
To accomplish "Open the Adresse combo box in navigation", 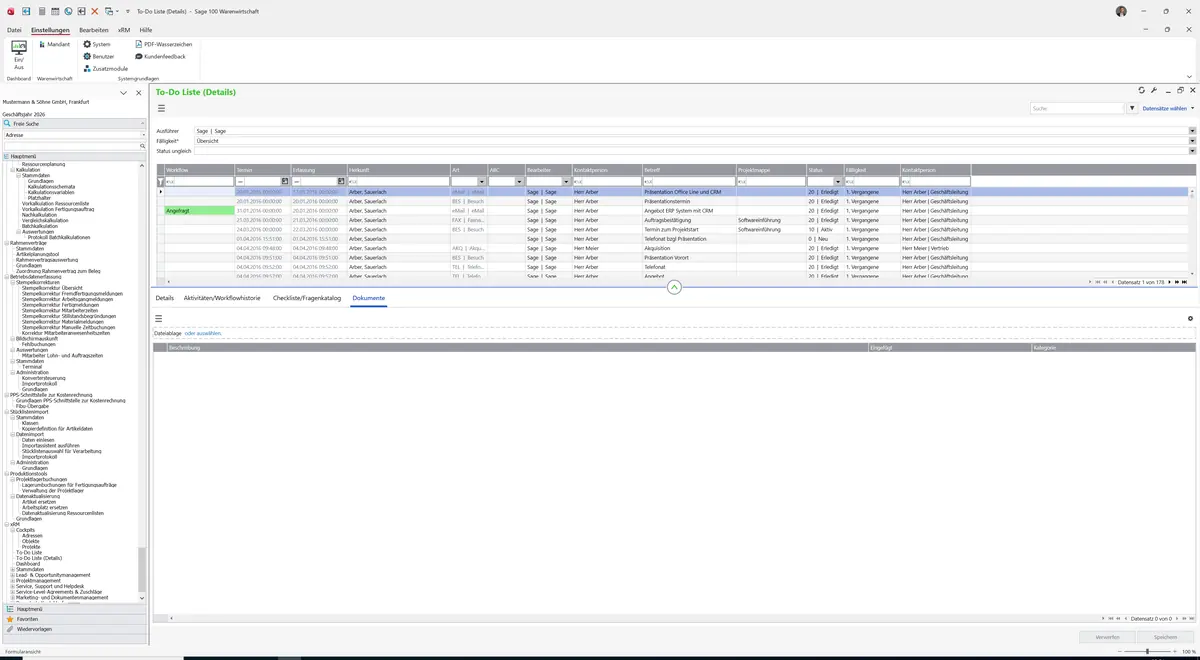I will pyautogui.click(x=143, y=134).
